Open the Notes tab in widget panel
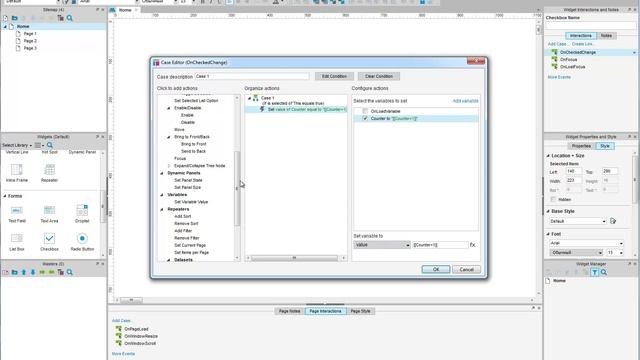This screenshot has height=360, width=640. (606, 36)
